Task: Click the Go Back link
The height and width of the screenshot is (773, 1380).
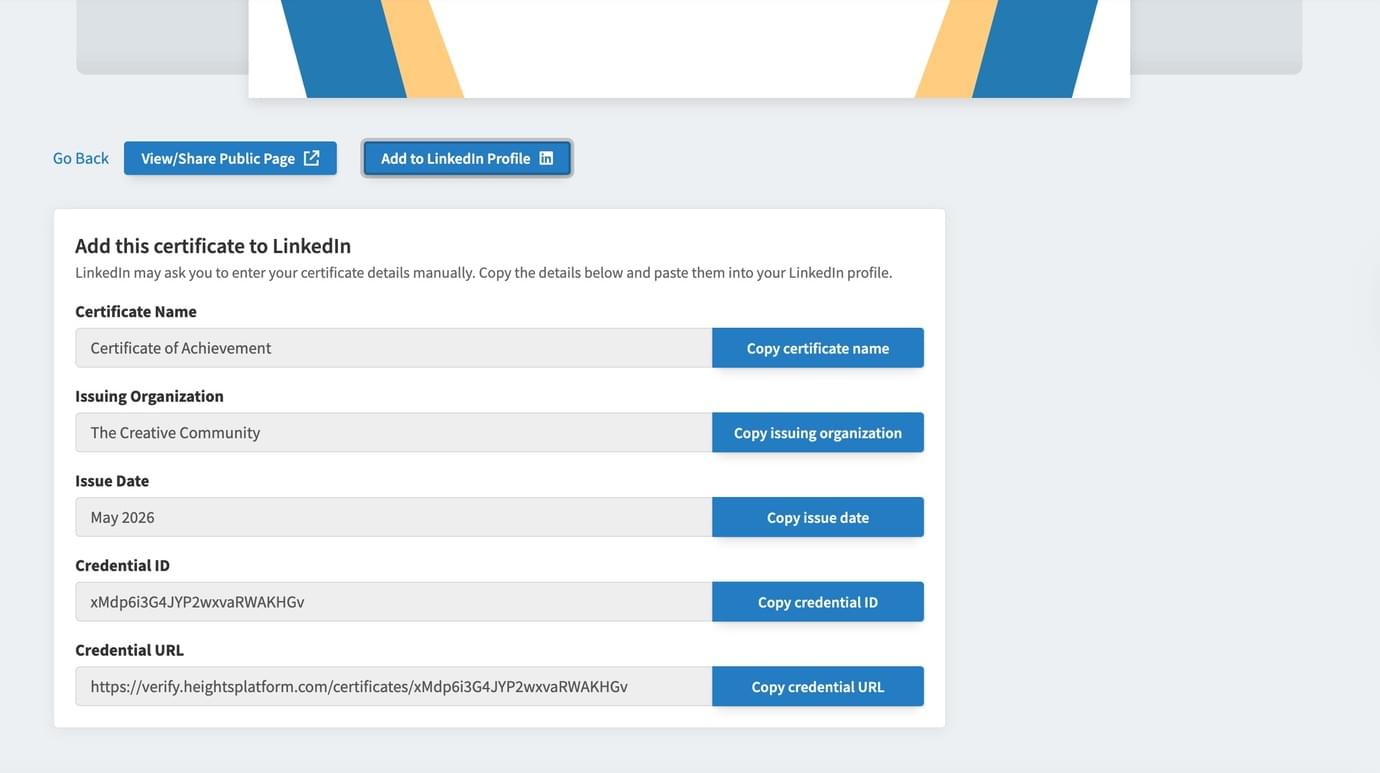Action: click(80, 158)
